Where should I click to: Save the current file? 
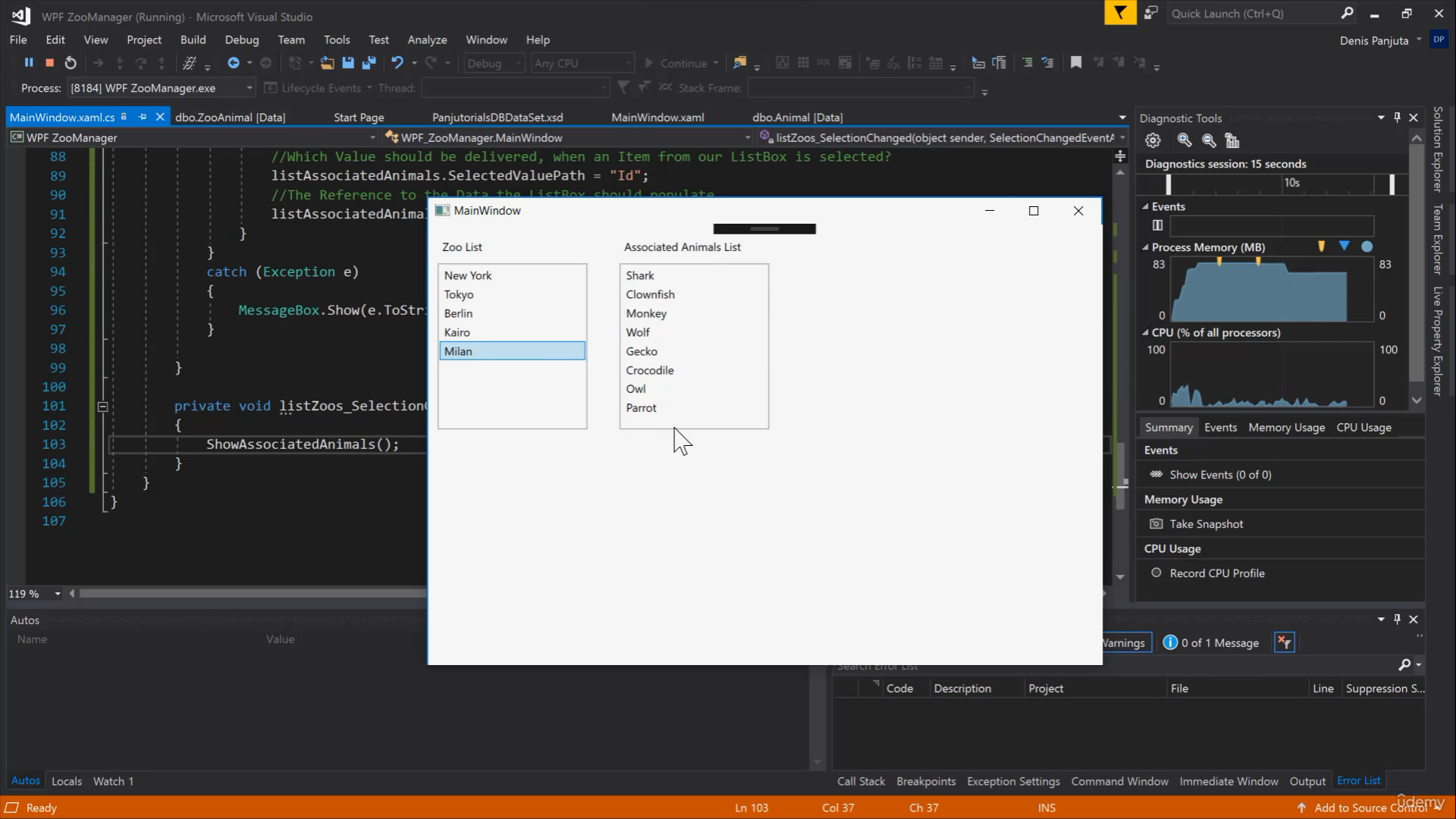tap(348, 63)
